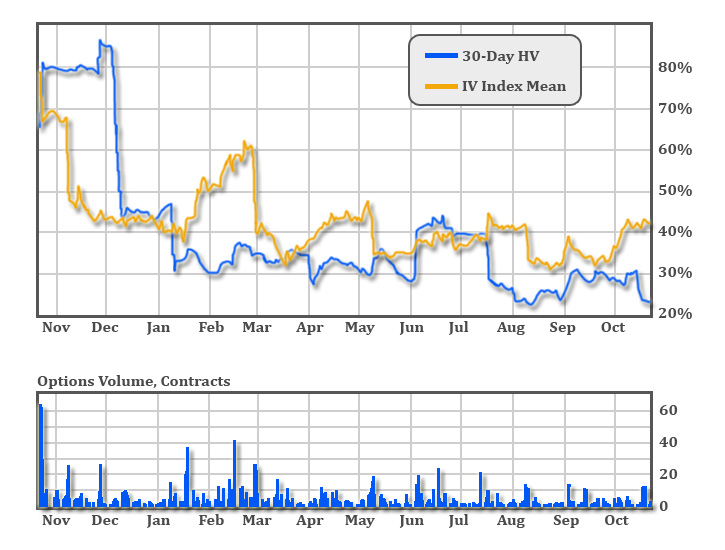Click the orange IV Index Mean legend swatch
The height and width of the screenshot is (550, 725).
click(x=441, y=86)
